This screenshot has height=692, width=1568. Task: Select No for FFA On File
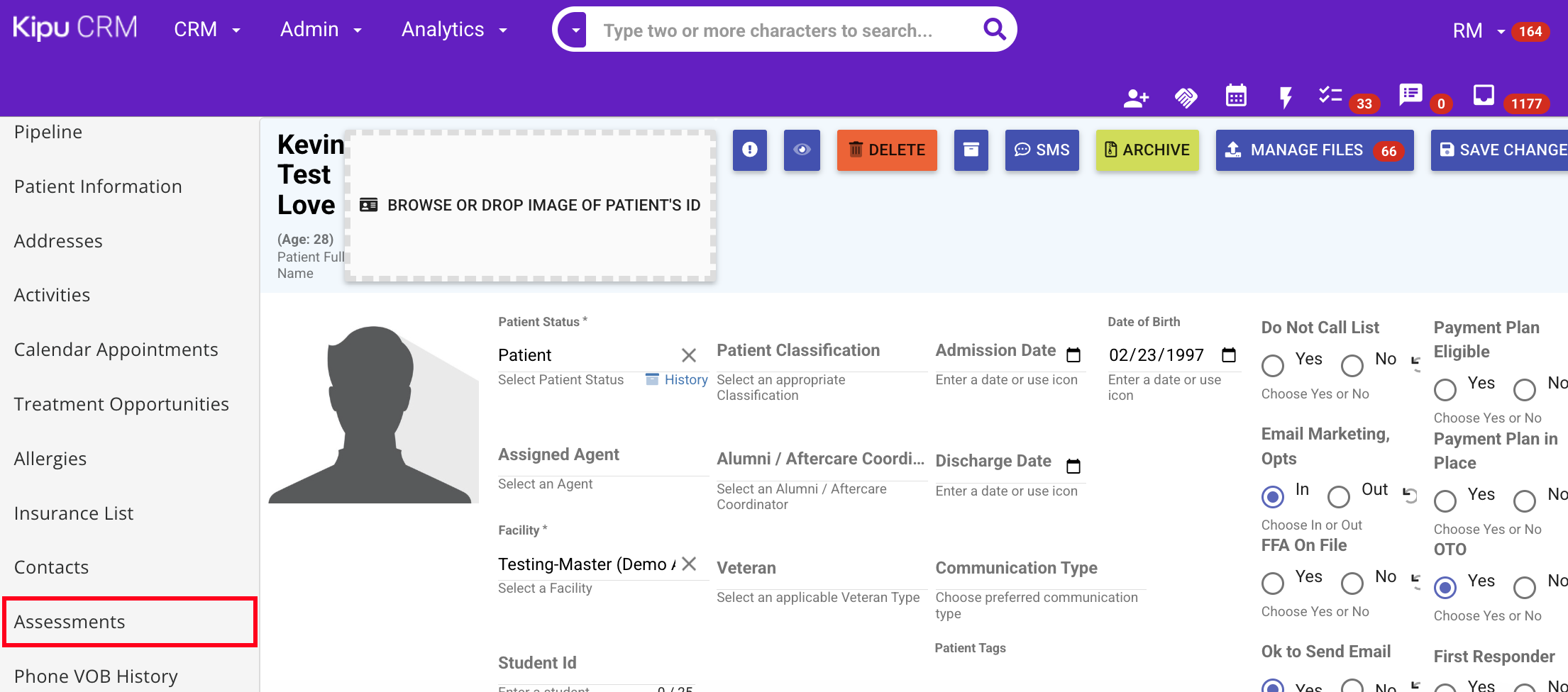pos(1352,584)
